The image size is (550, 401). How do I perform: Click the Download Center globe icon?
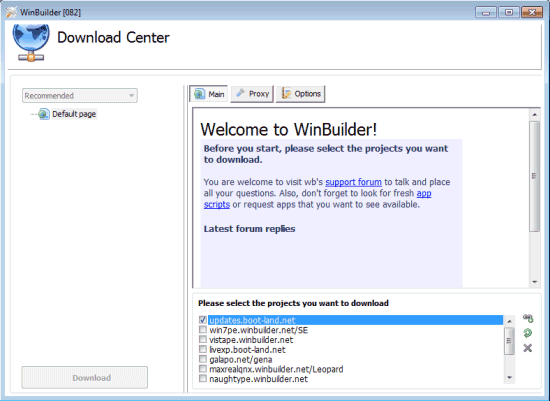pos(31,43)
